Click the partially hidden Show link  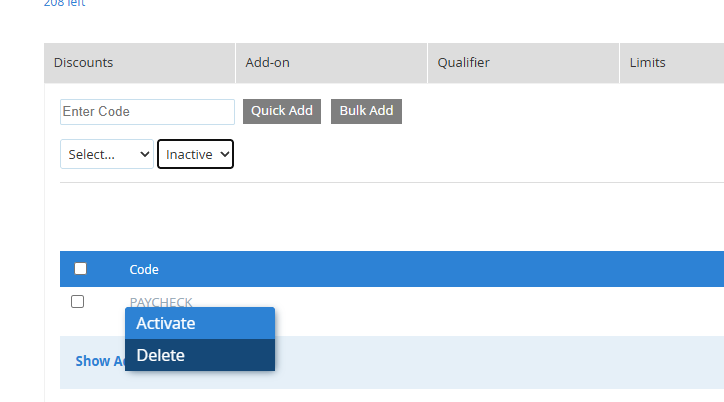click(x=100, y=361)
